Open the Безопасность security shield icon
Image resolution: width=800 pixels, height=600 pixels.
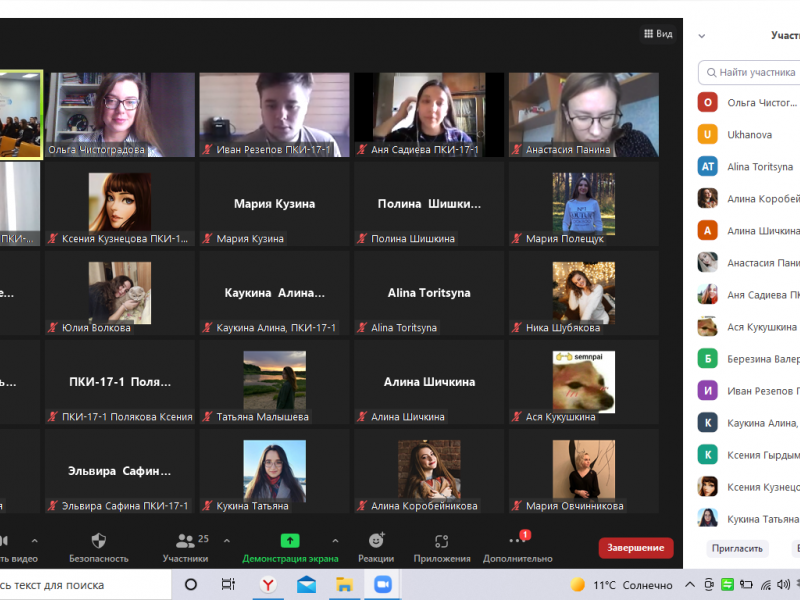98,541
